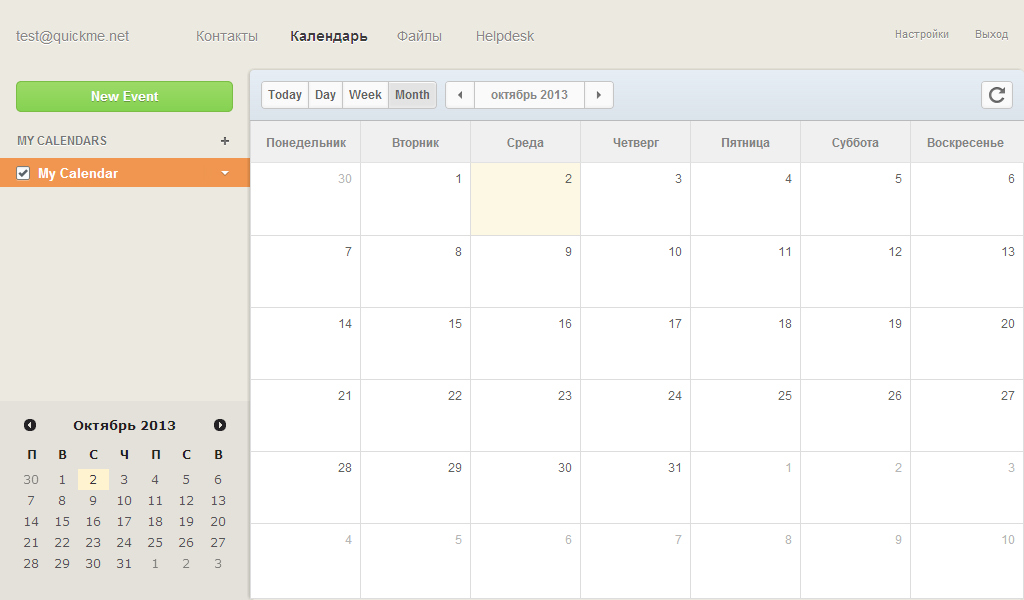Pick date 9 in mini calendar
This screenshot has width=1024, height=600.
pos(93,501)
